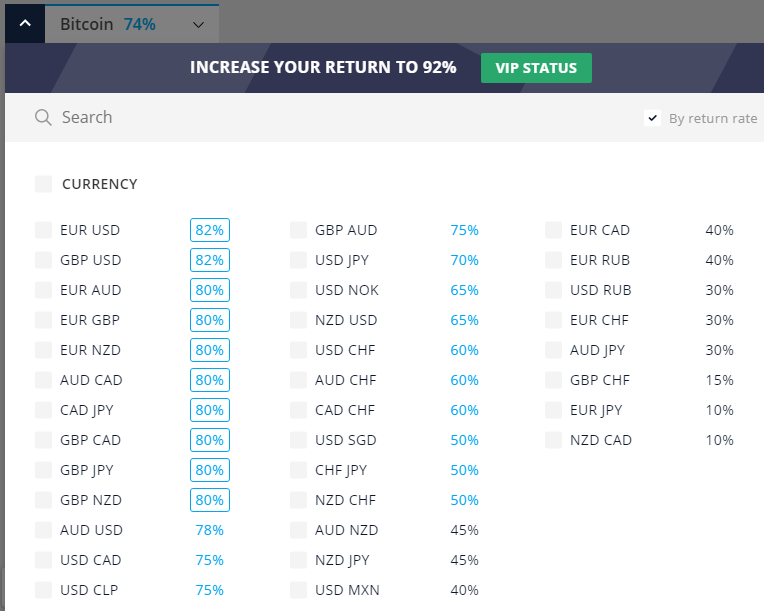Tick the checkbox next to GBP AUD
The width and height of the screenshot is (764, 611).
[x=298, y=230]
